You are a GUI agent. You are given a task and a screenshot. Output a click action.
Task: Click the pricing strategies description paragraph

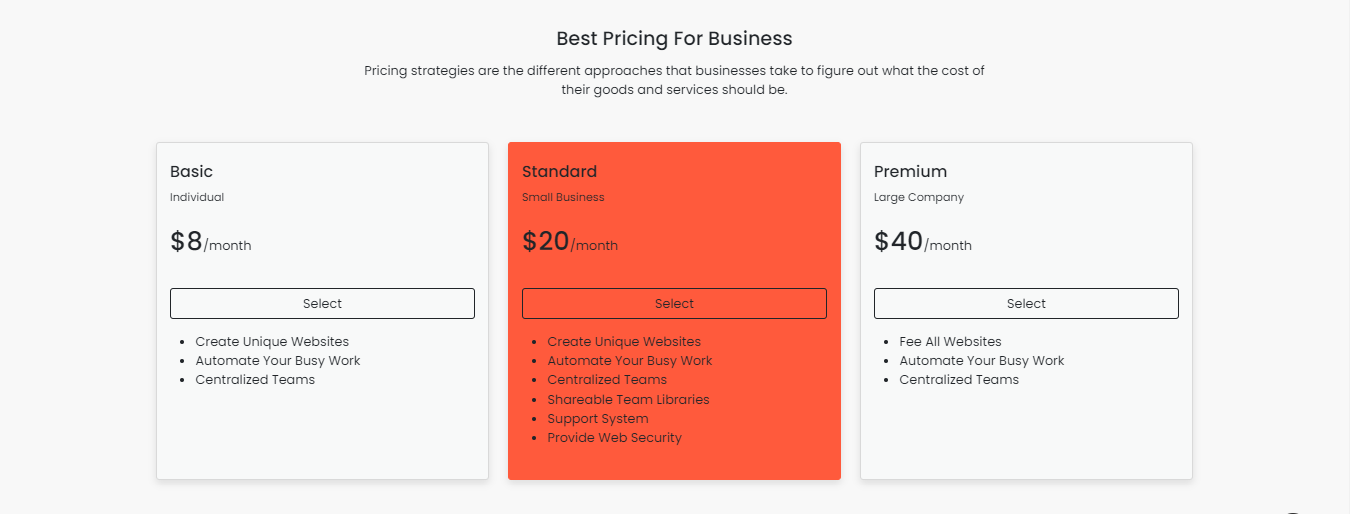[x=674, y=80]
